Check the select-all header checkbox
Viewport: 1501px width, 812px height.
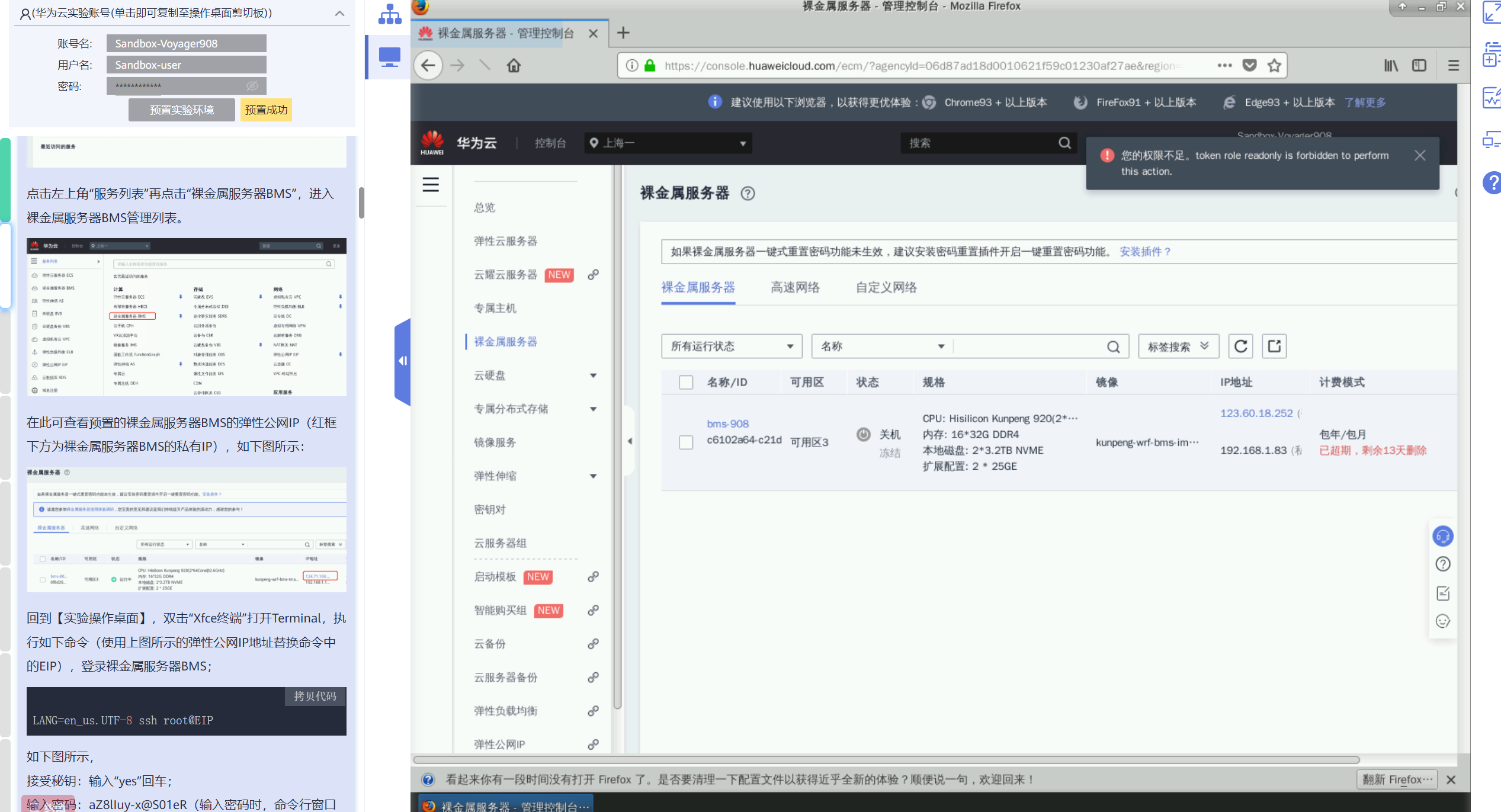click(686, 383)
